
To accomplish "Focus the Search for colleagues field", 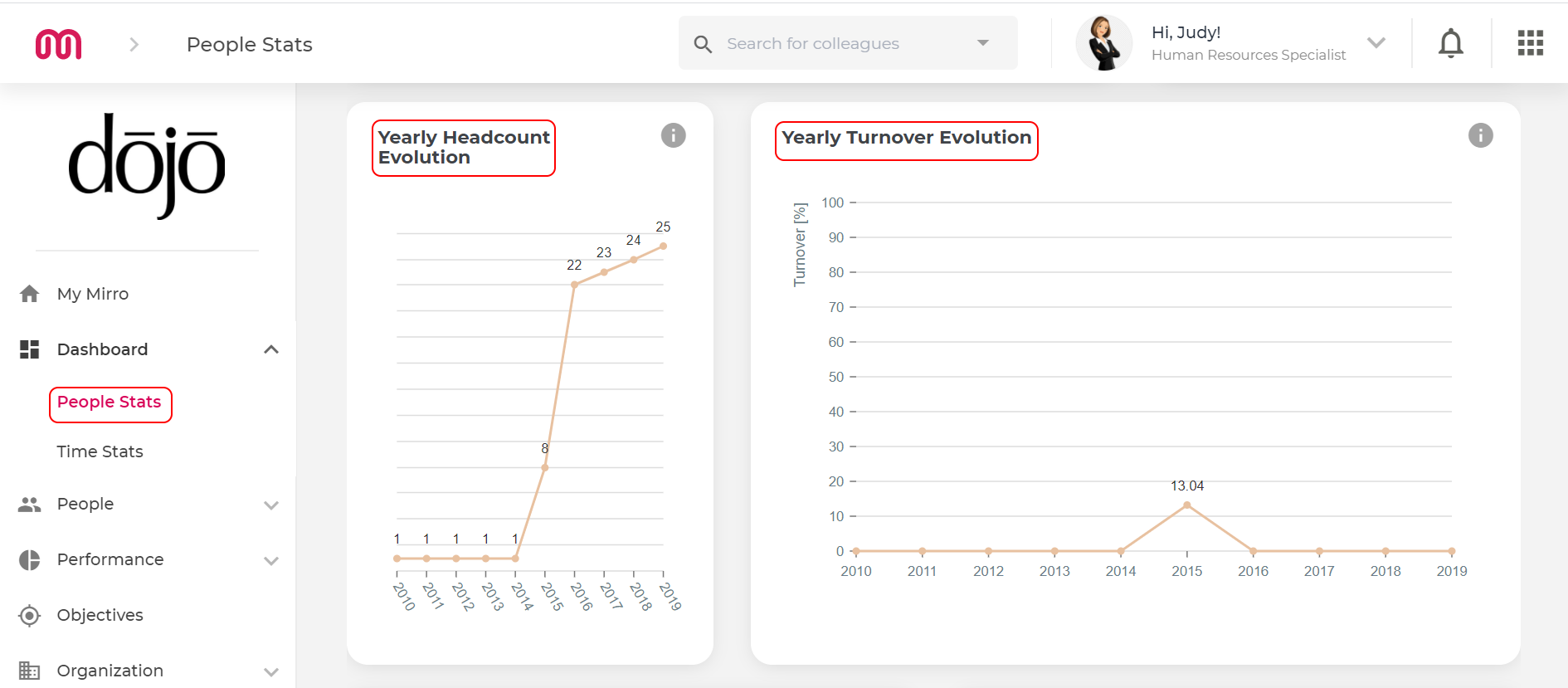I will (848, 43).
